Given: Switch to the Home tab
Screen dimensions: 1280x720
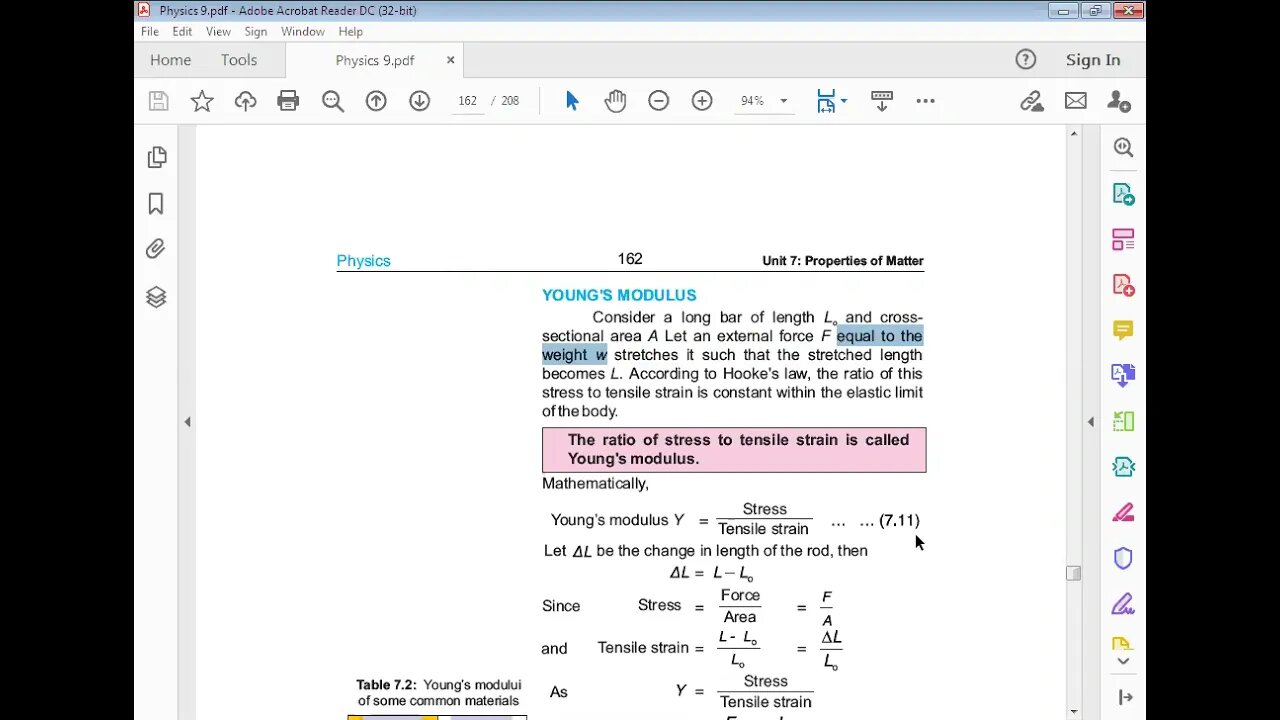Looking at the screenshot, I should (x=170, y=60).
